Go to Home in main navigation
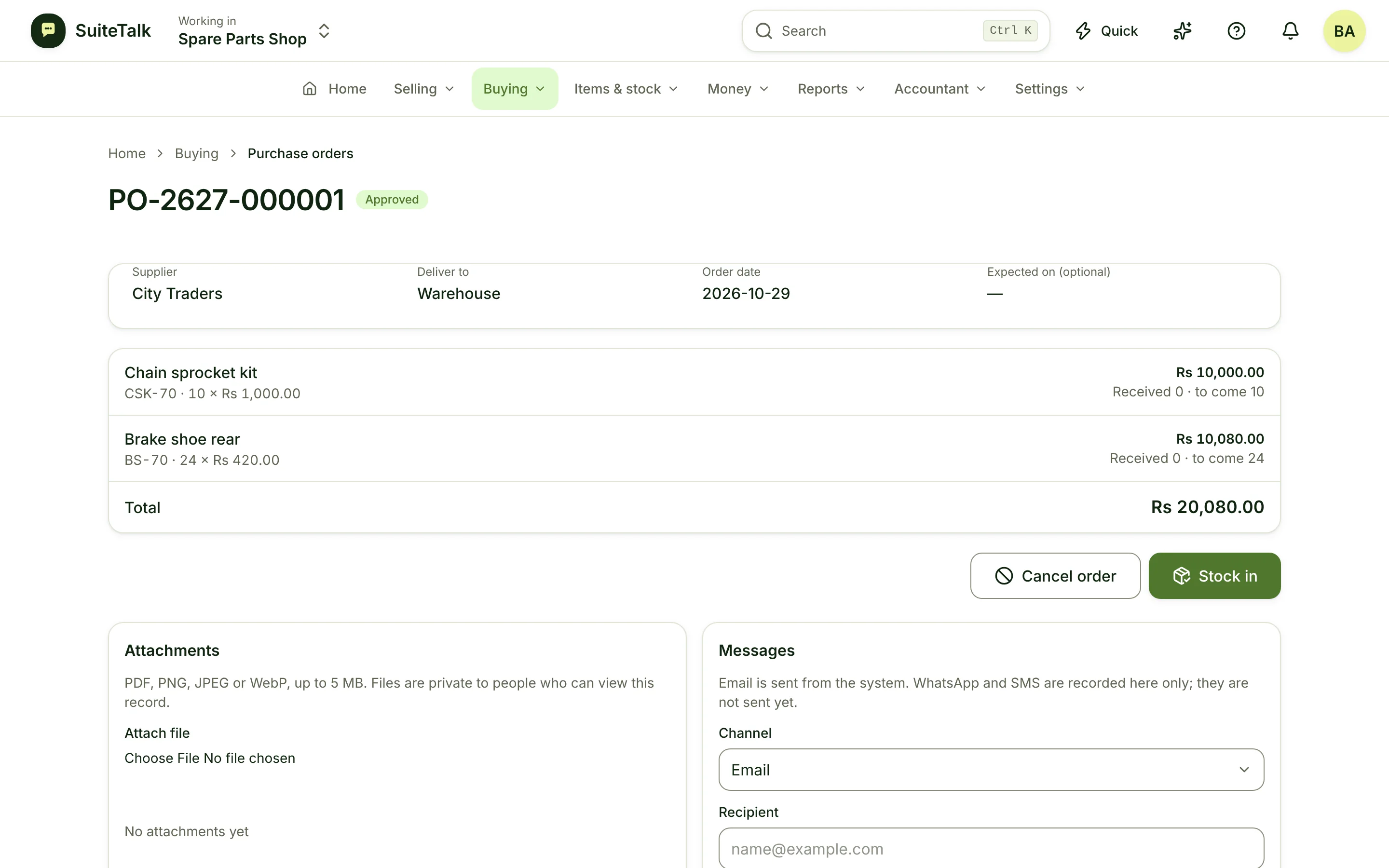Screen dimensions: 1389x868 pyautogui.click(x=335, y=89)
